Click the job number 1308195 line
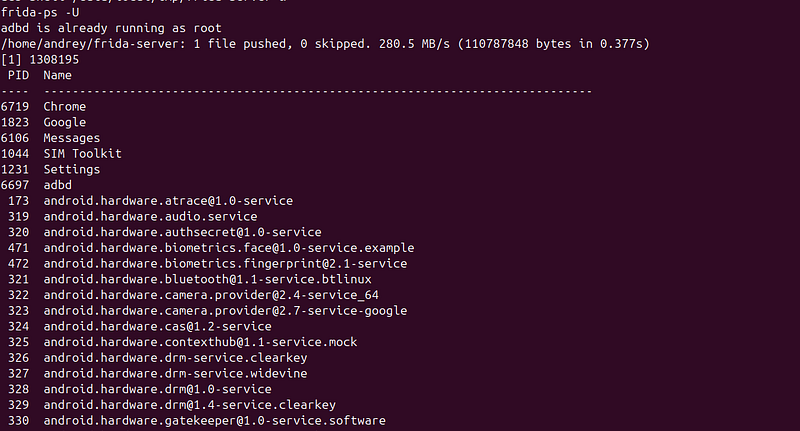Viewport: 800px width, 431px height. [x=40, y=60]
